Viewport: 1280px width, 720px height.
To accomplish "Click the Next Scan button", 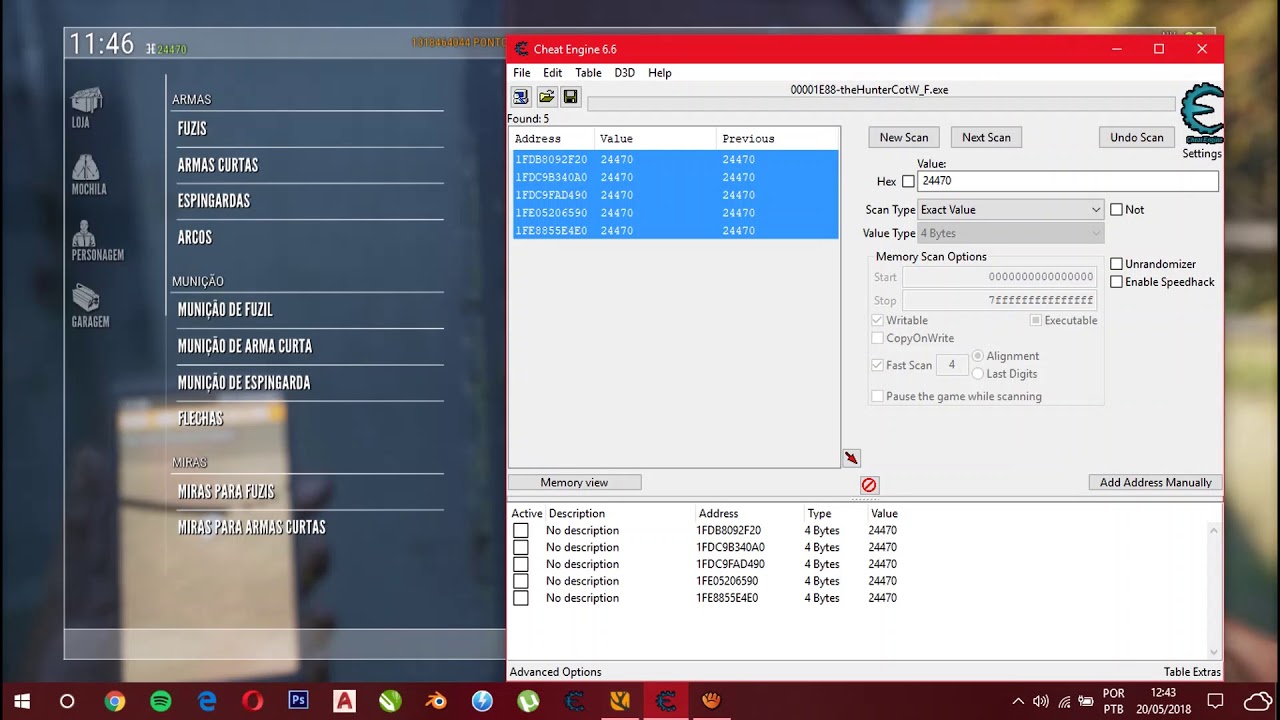I will [x=986, y=137].
